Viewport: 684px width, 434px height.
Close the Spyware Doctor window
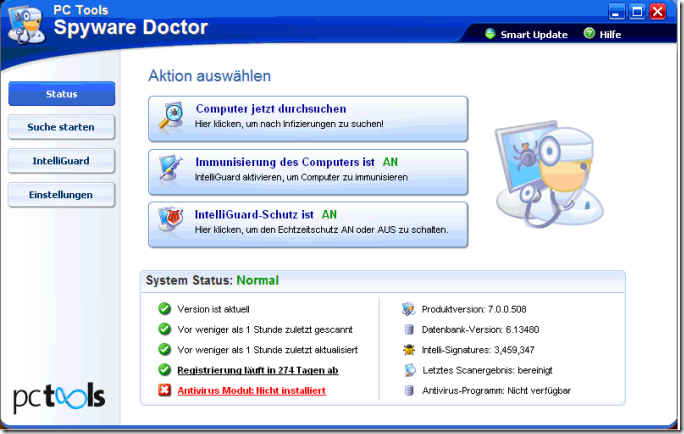coord(658,11)
